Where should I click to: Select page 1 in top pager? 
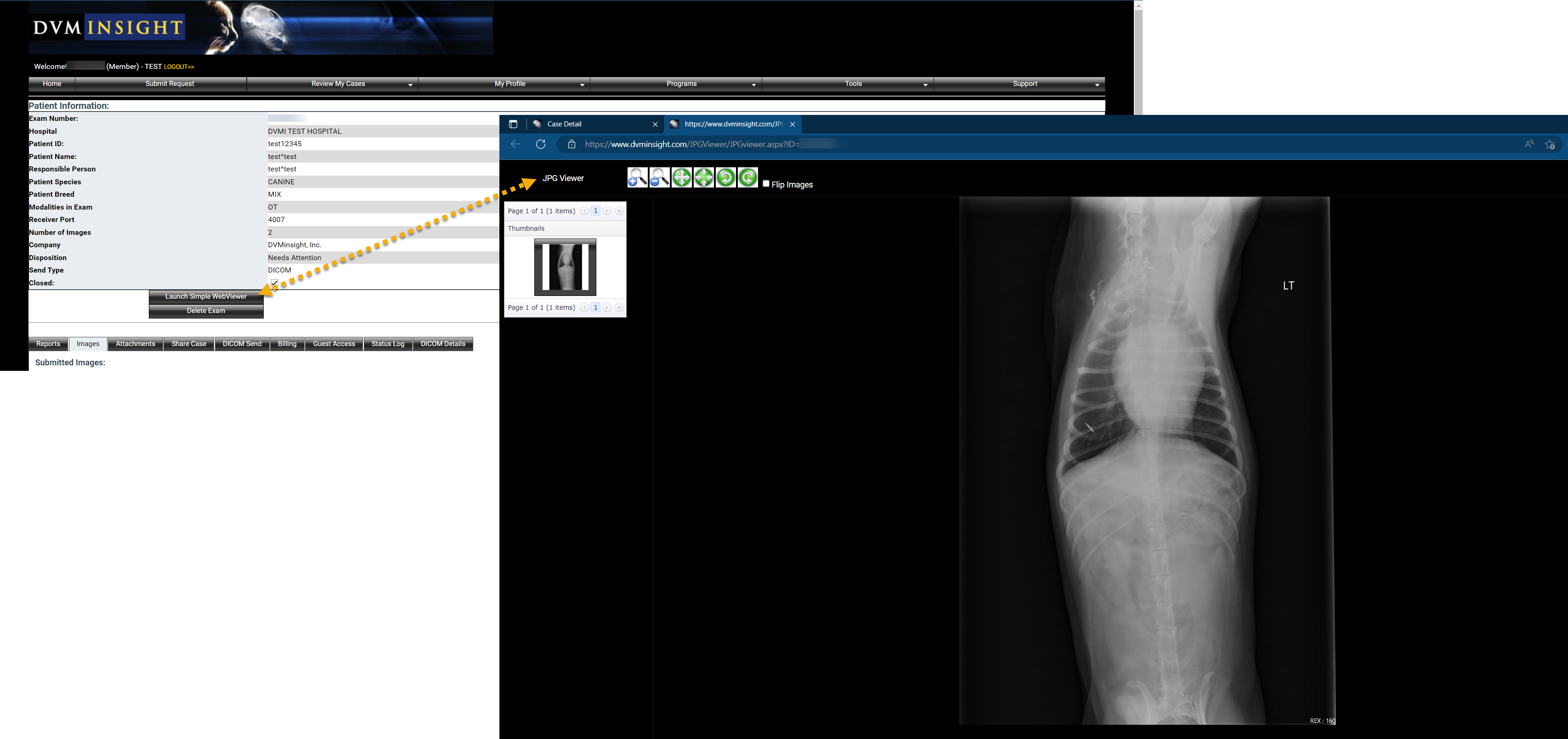[x=595, y=211]
